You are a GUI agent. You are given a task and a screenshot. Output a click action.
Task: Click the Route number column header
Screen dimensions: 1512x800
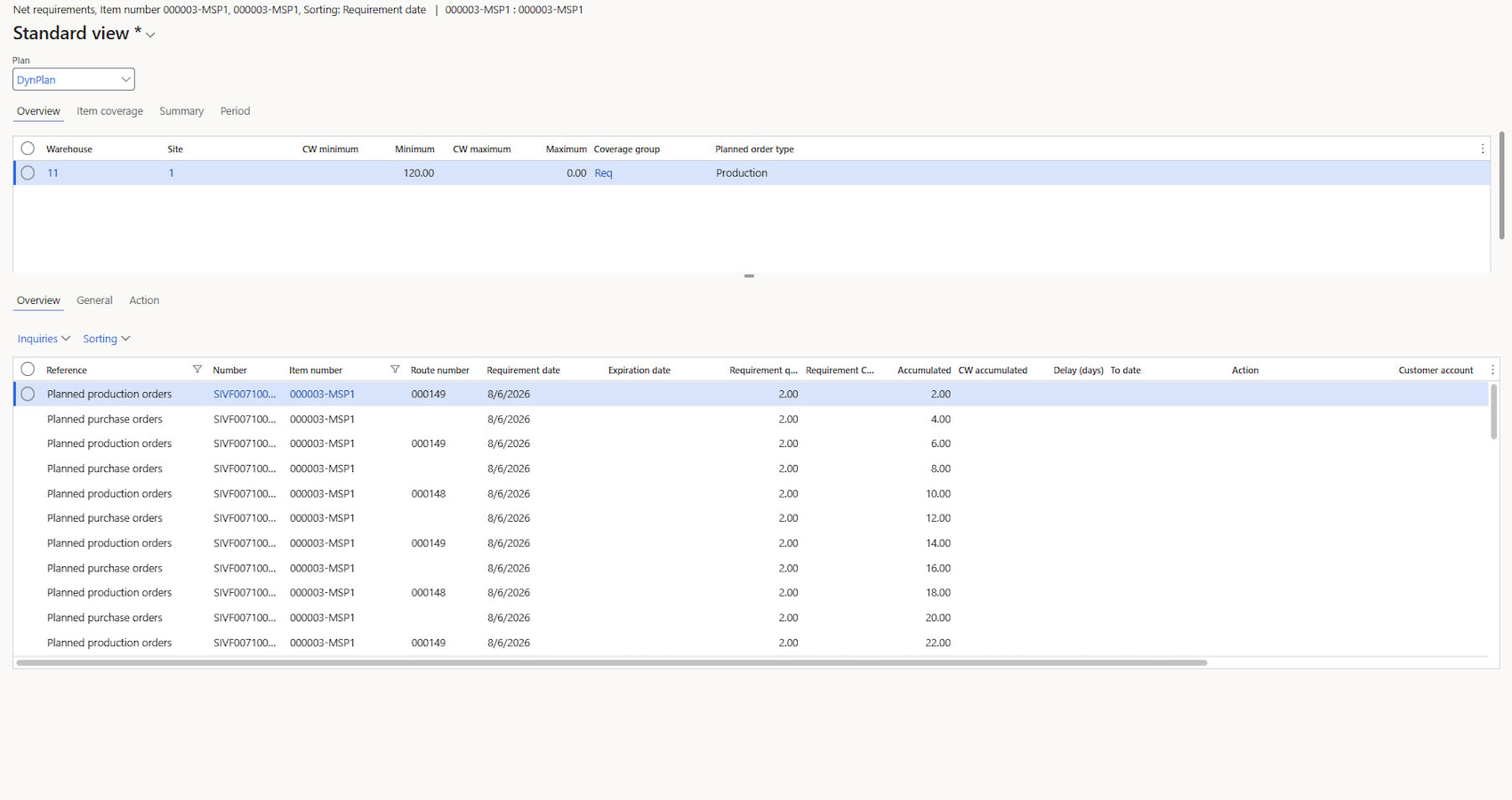coord(439,370)
